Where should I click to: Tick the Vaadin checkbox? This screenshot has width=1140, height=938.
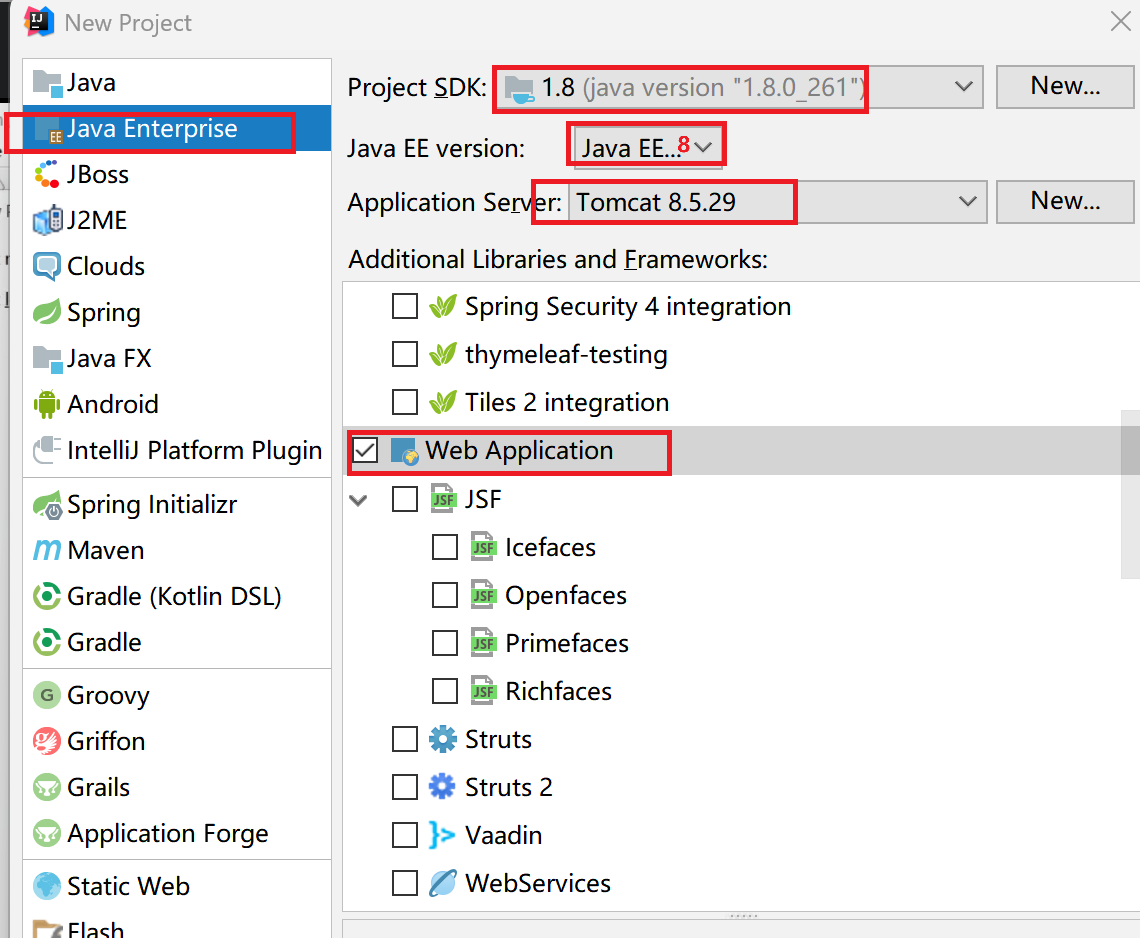[x=405, y=835]
